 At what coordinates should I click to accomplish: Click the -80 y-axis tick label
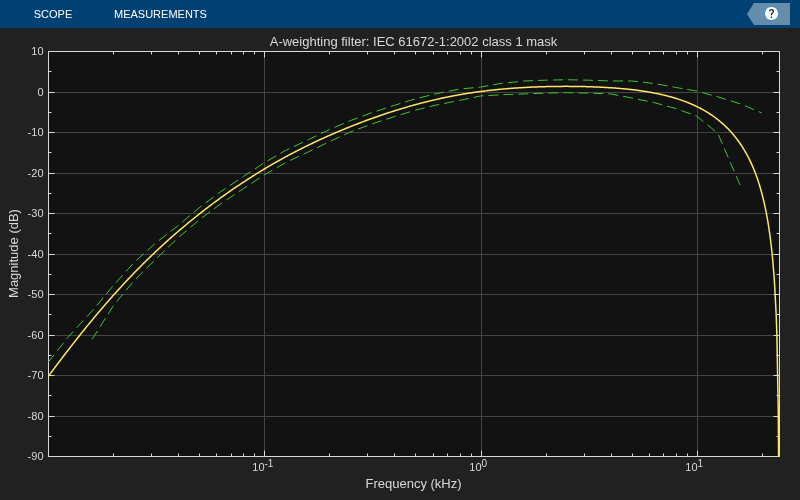pyautogui.click(x=35, y=416)
